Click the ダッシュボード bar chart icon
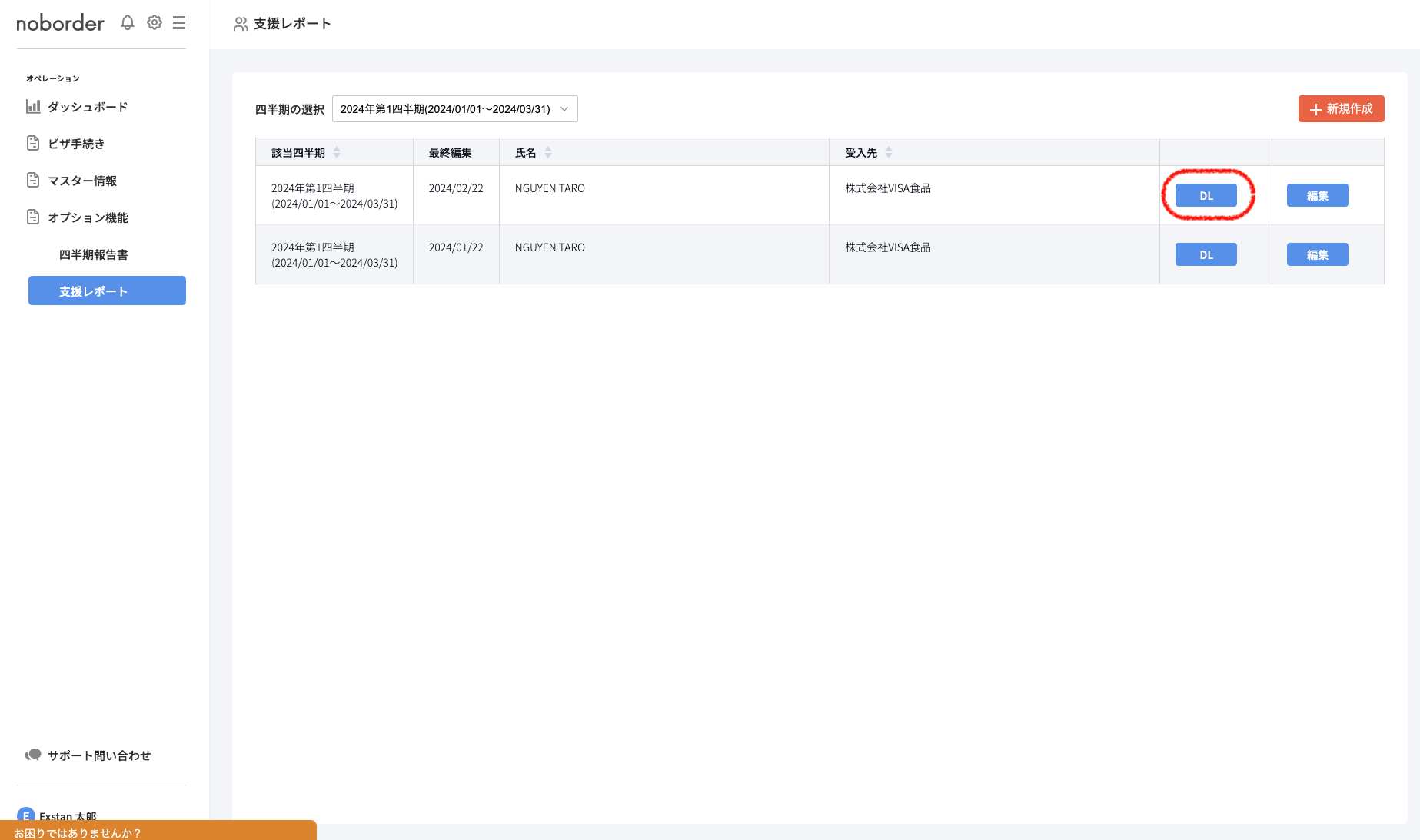1420x840 pixels. tap(33, 106)
